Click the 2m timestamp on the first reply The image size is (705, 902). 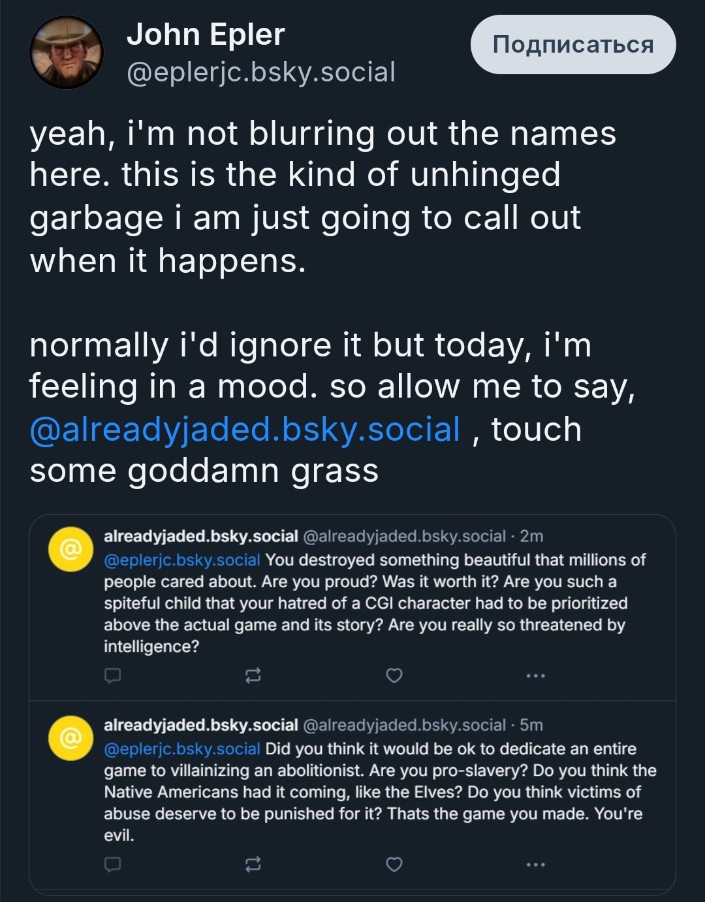(531, 537)
